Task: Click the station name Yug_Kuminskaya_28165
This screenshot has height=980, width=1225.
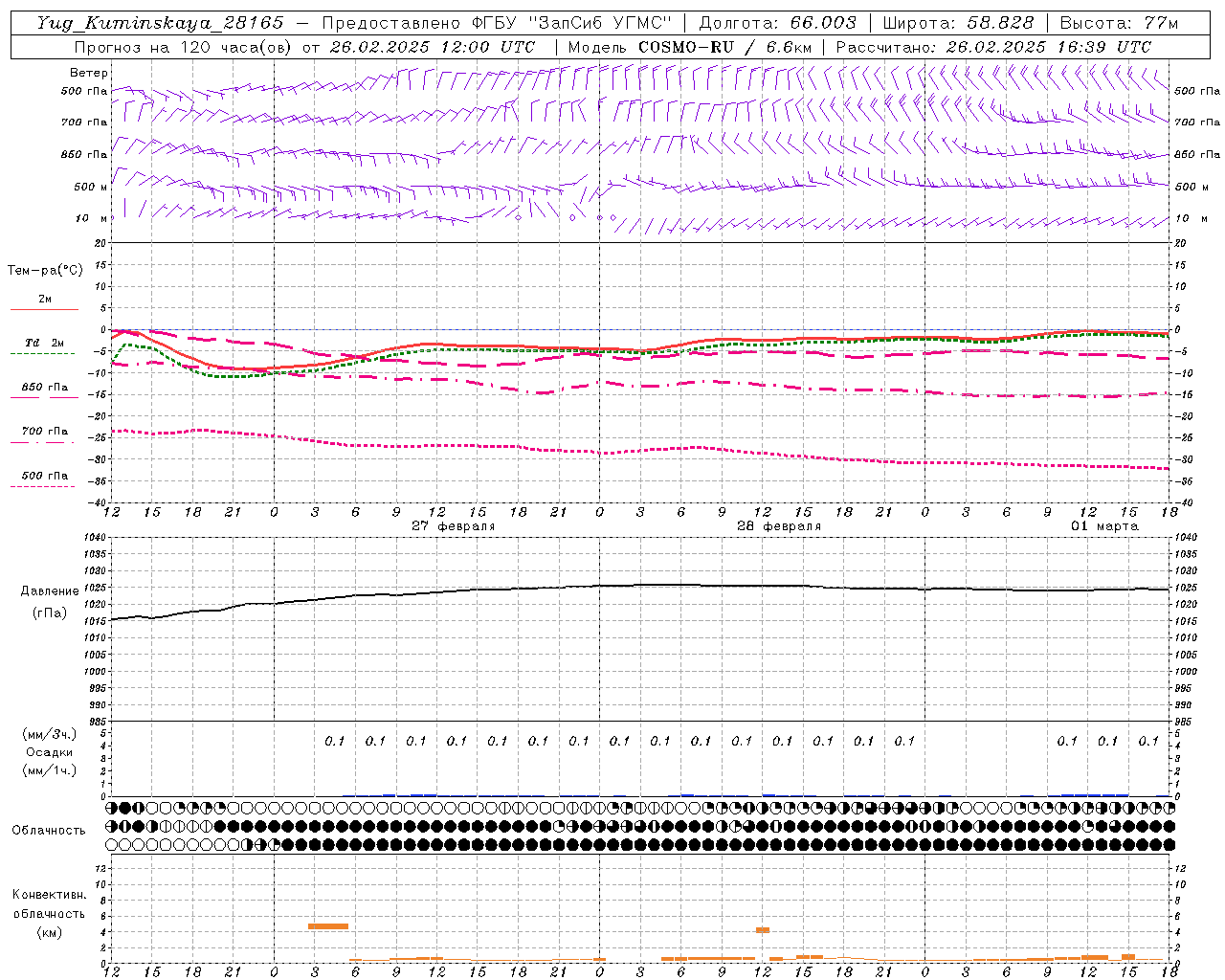Action: [x=161, y=23]
